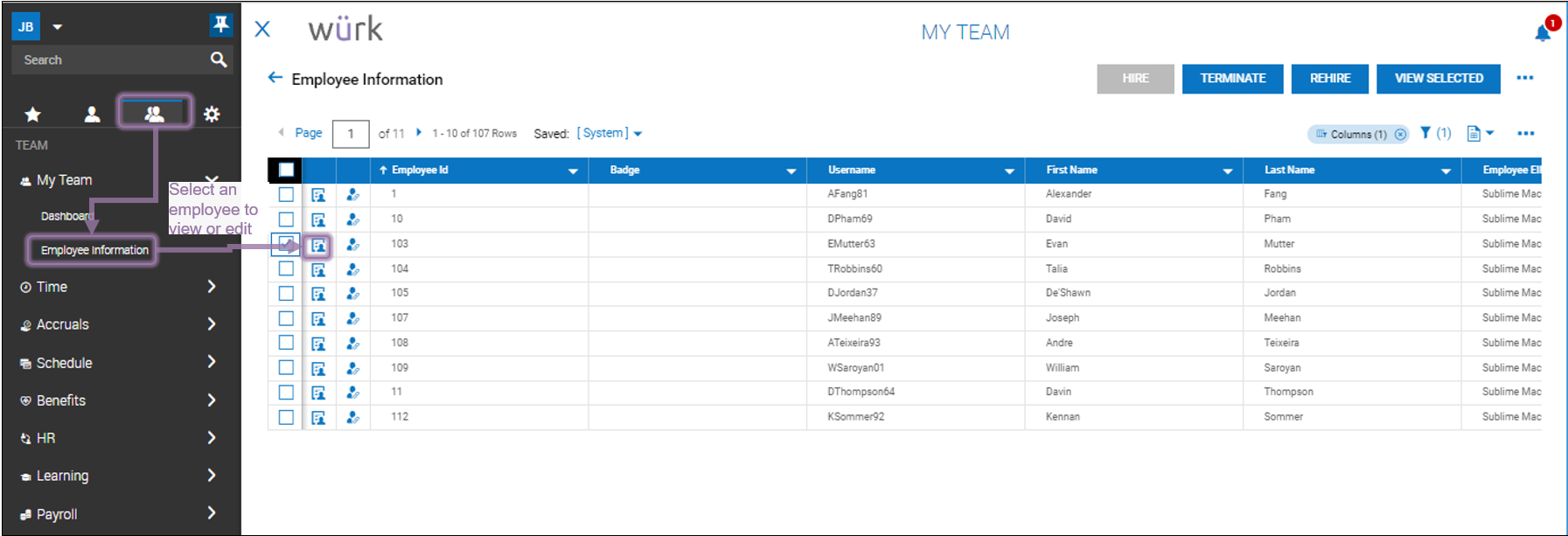Screen dimensions: 1568x536
Task: Open the Username column dropdown
Action: pos(1009,171)
